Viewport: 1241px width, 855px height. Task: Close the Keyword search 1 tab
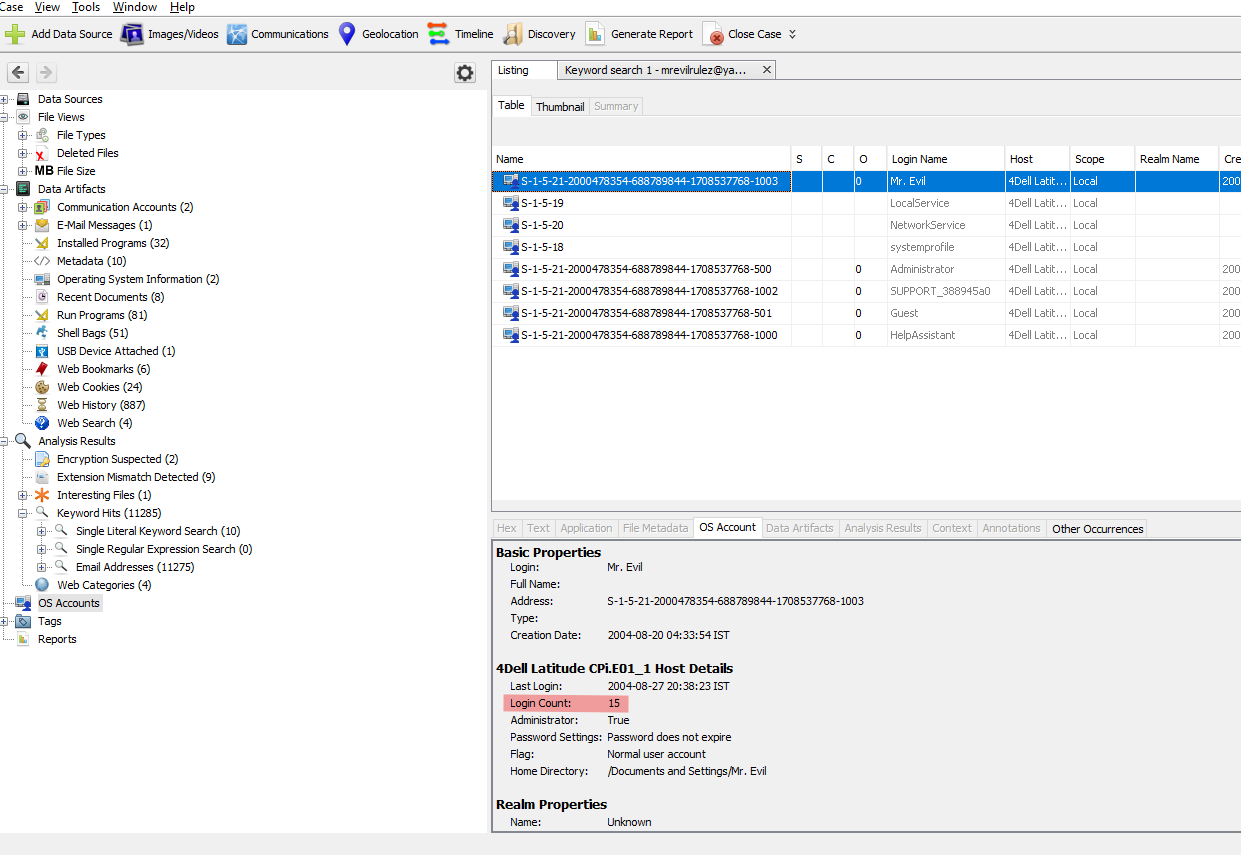point(765,69)
